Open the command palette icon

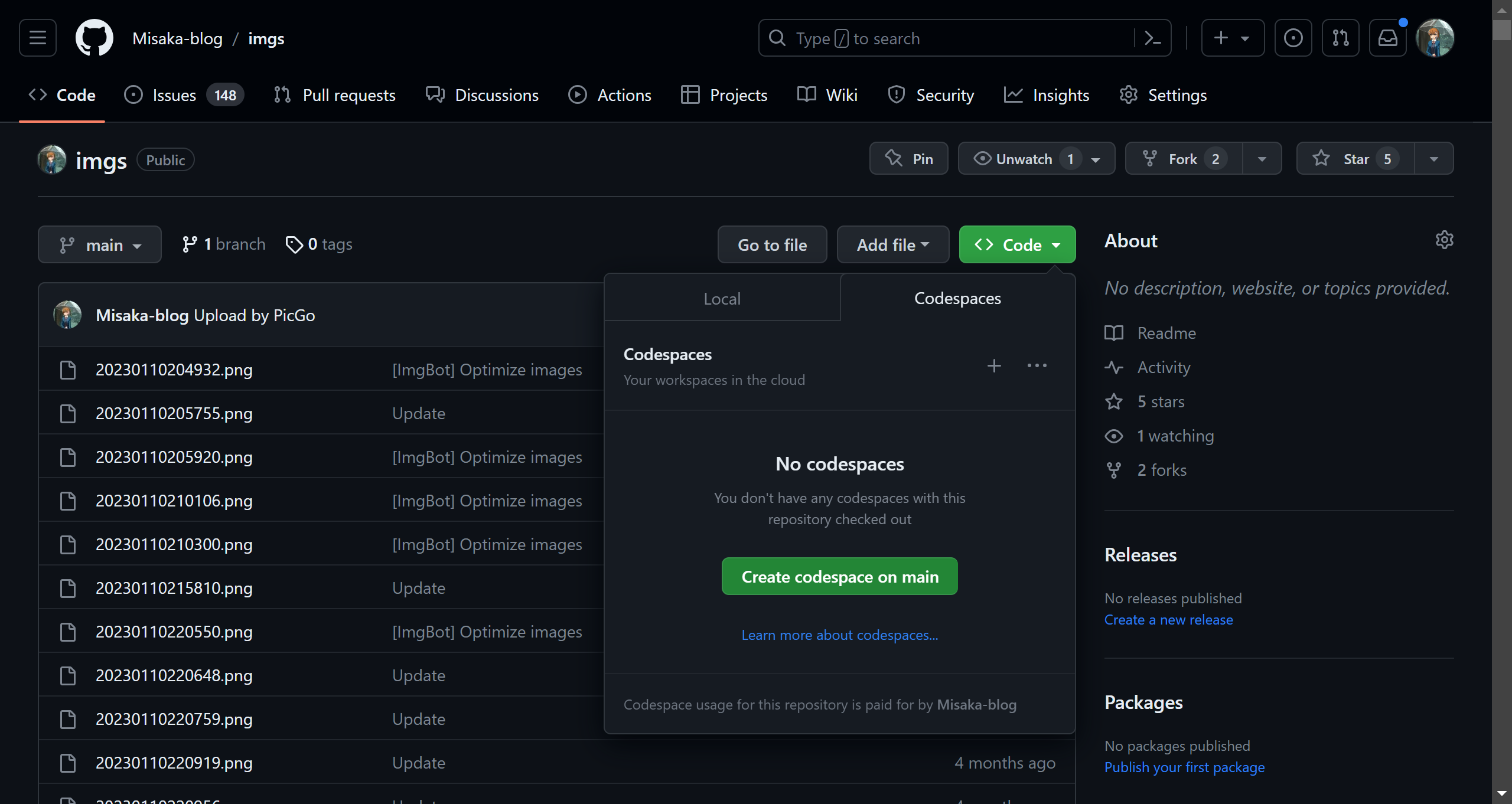[x=1152, y=38]
